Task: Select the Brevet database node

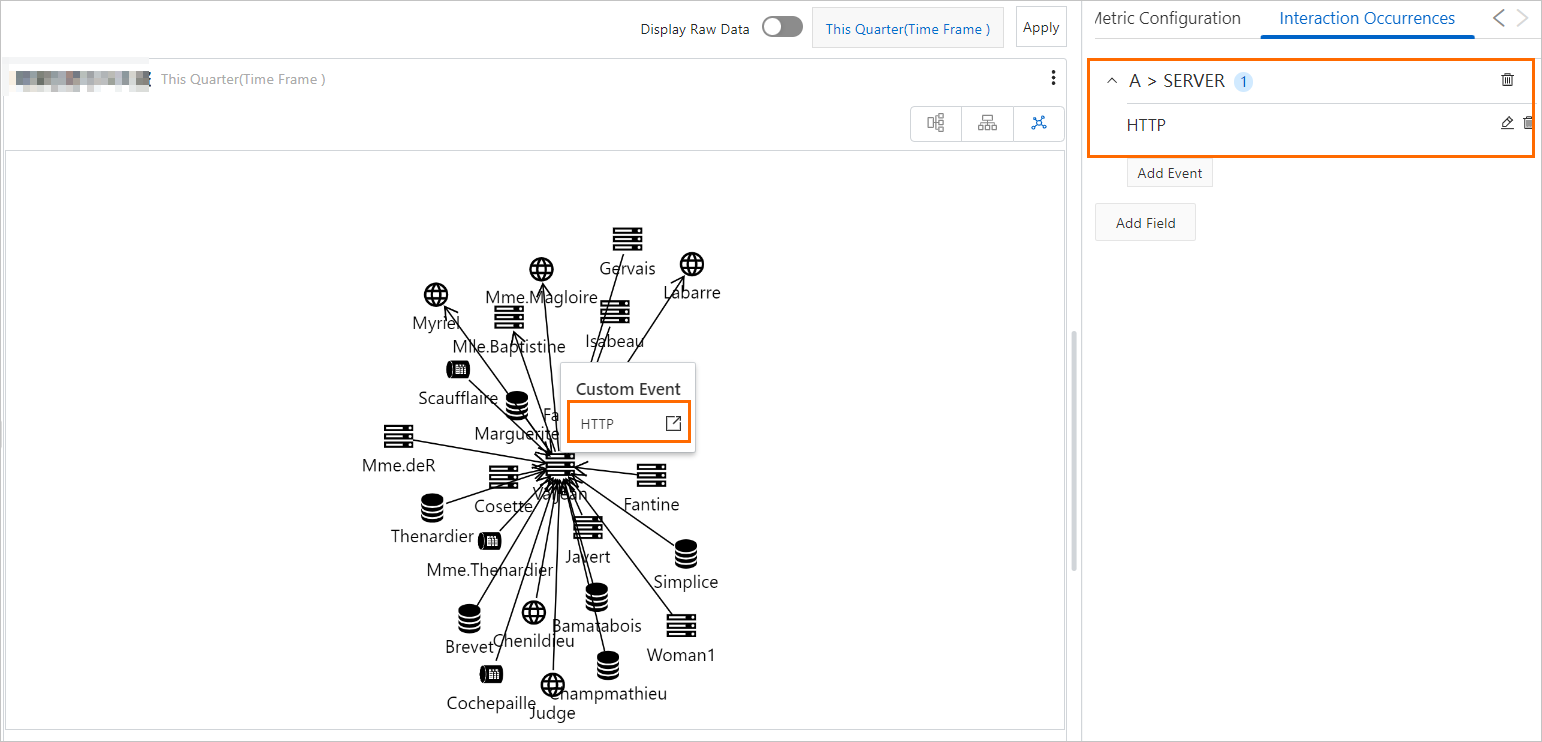Action: 470,618
